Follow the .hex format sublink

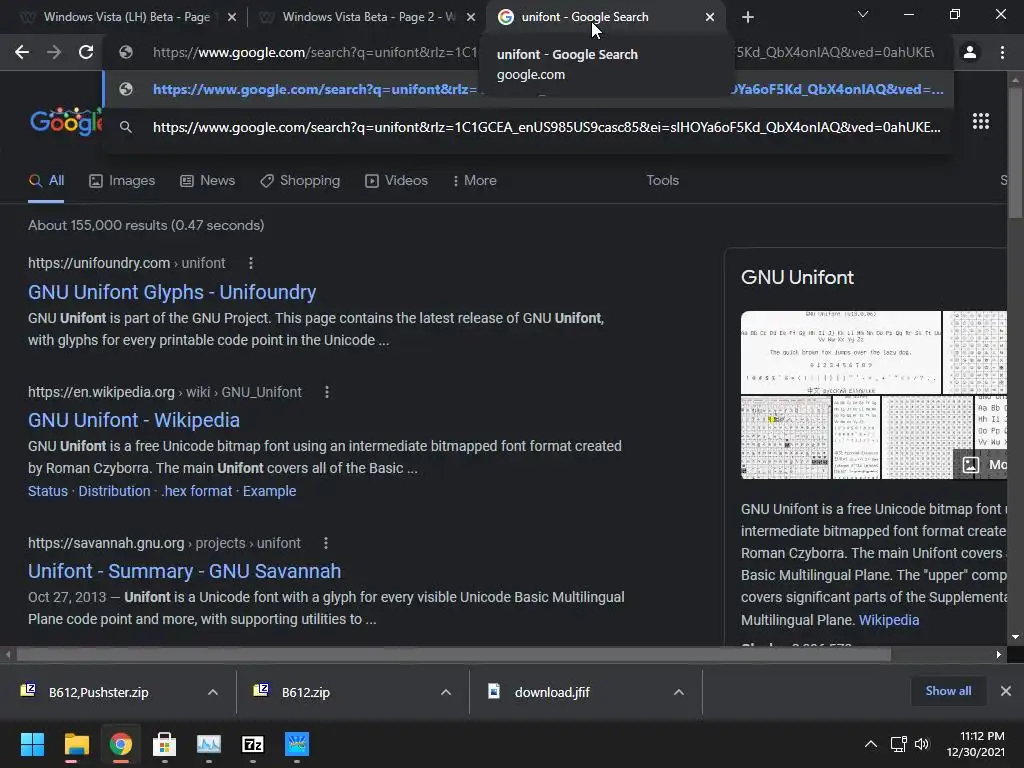196,491
